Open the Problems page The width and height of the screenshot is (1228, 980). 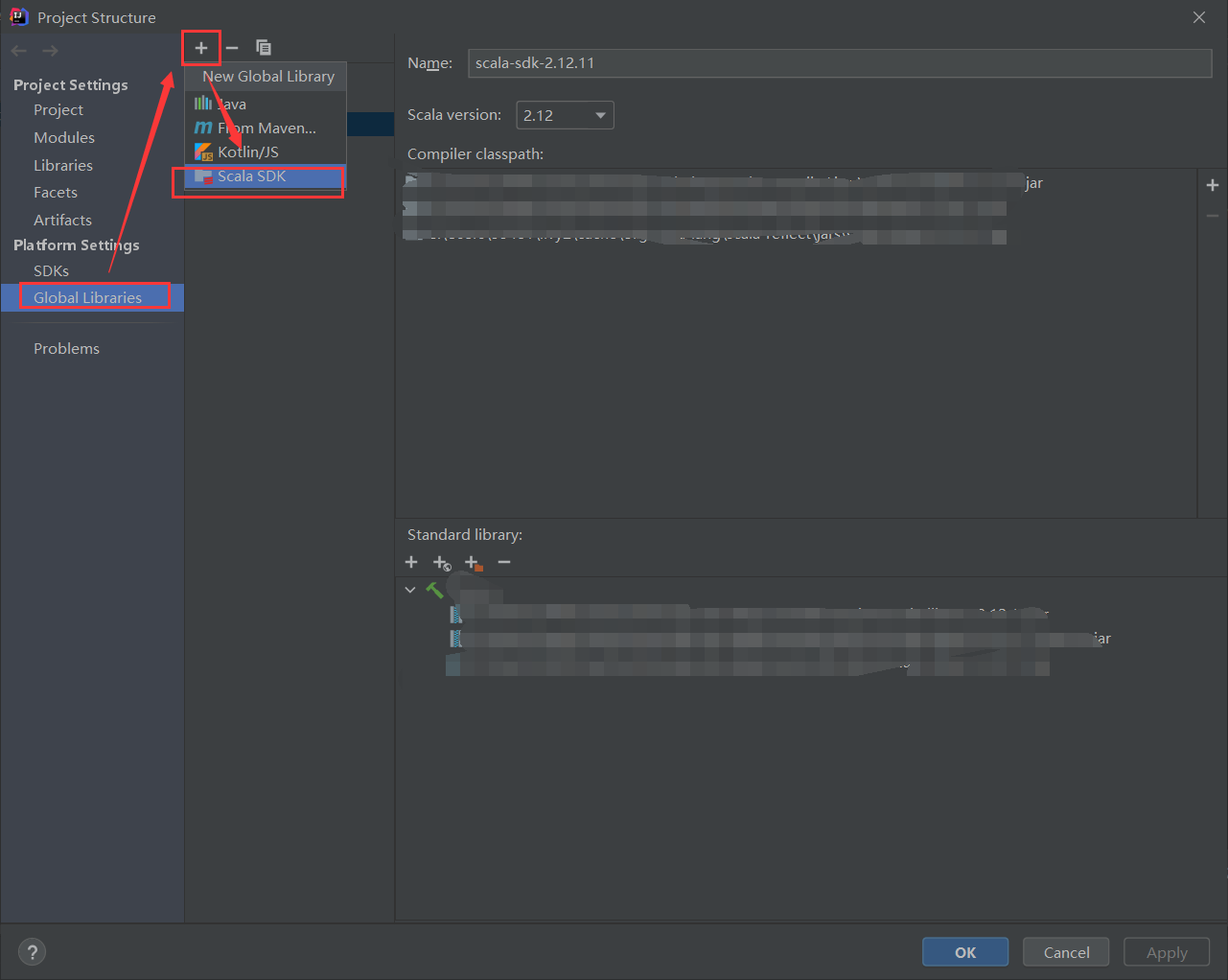pos(66,349)
